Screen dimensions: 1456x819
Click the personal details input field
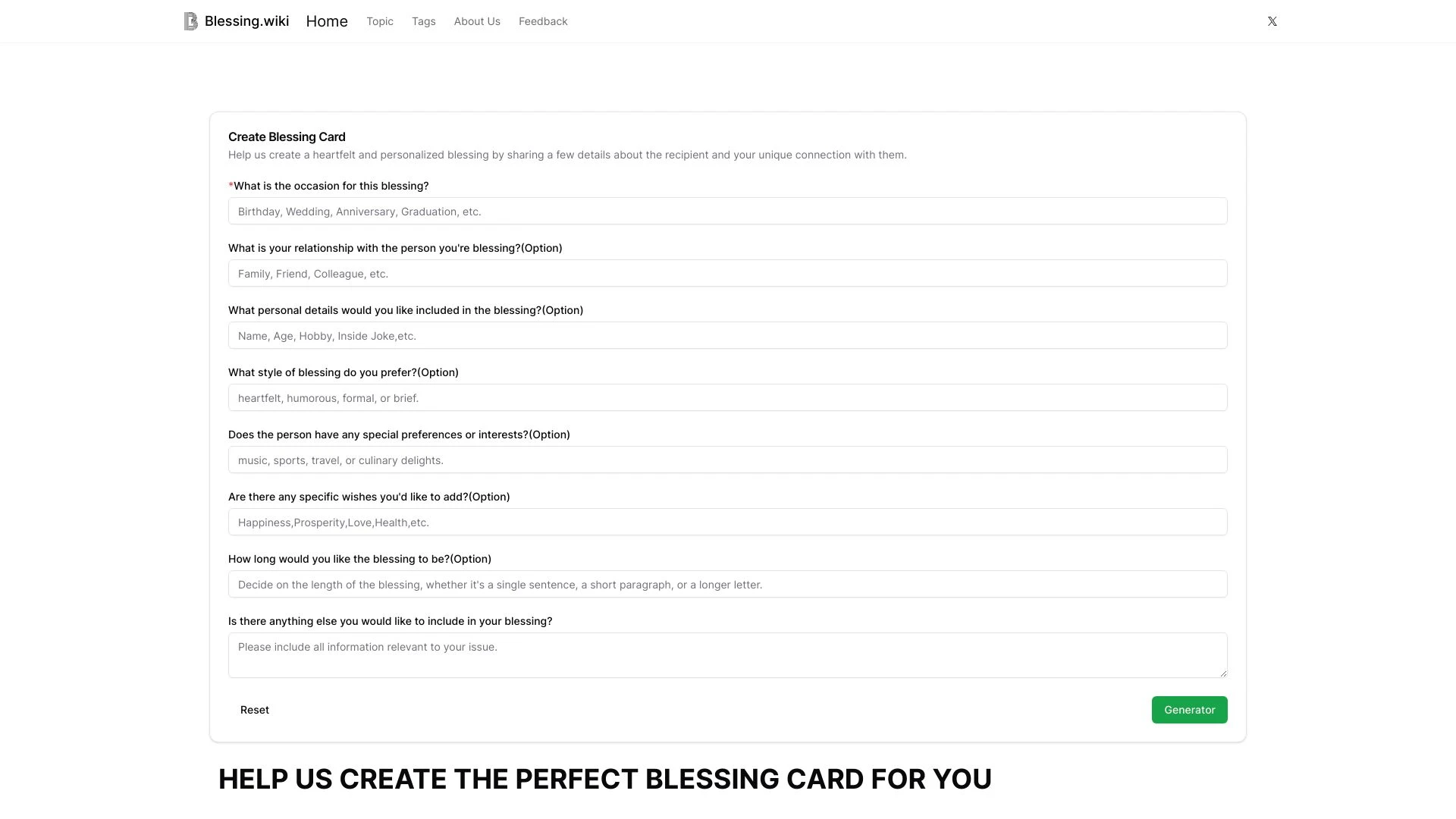(728, 335)
